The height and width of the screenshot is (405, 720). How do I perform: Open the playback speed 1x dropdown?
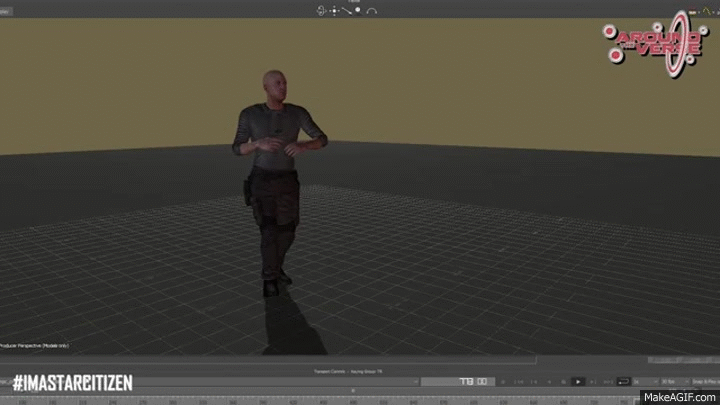(646, 382)
